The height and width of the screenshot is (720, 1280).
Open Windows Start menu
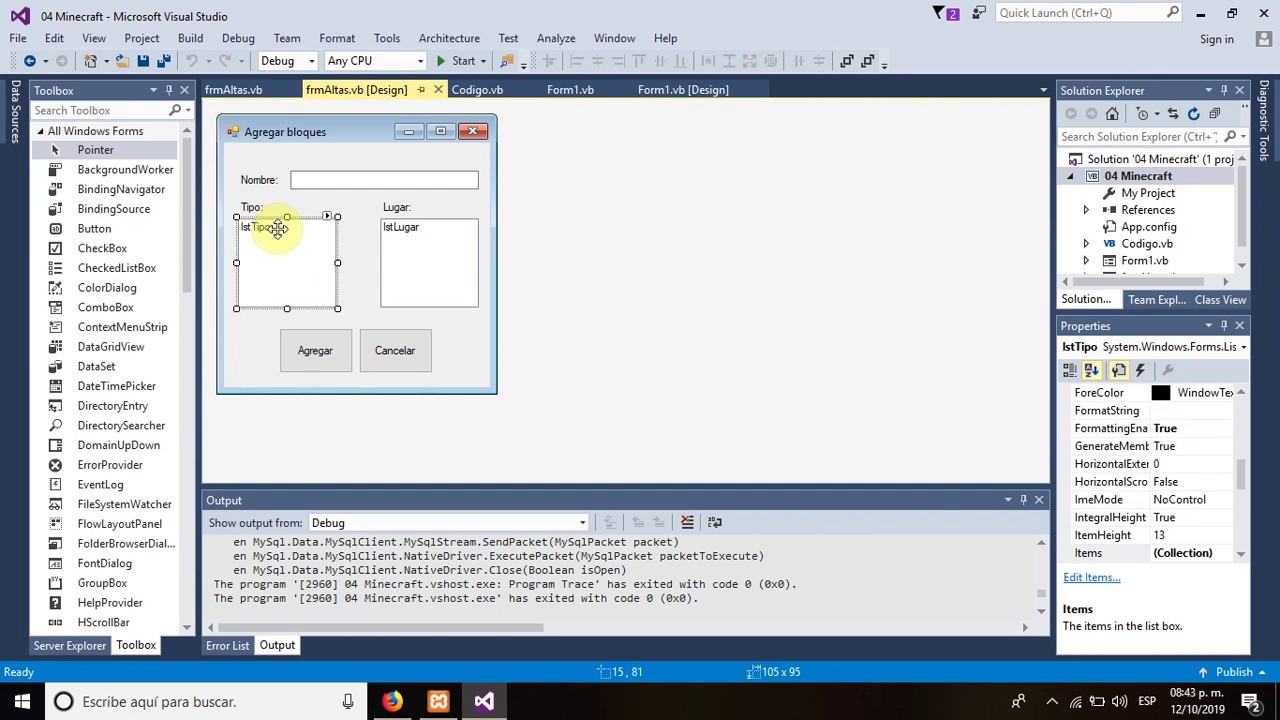coord(22,701)
